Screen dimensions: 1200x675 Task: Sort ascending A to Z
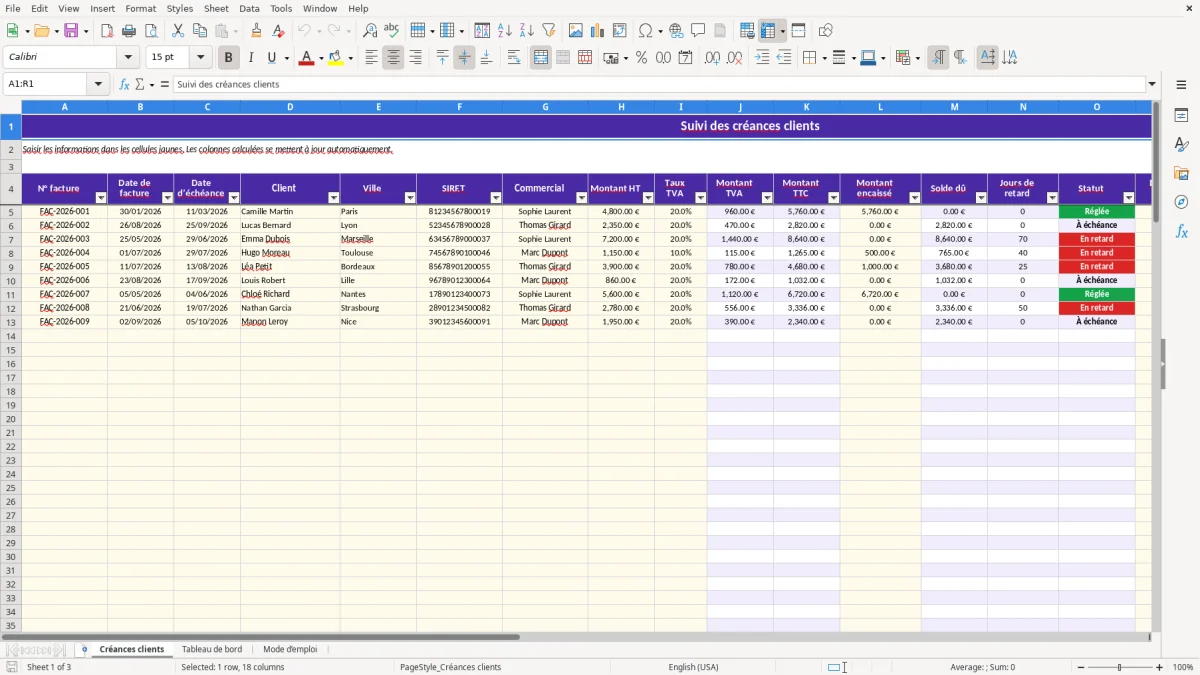(505, 31)
